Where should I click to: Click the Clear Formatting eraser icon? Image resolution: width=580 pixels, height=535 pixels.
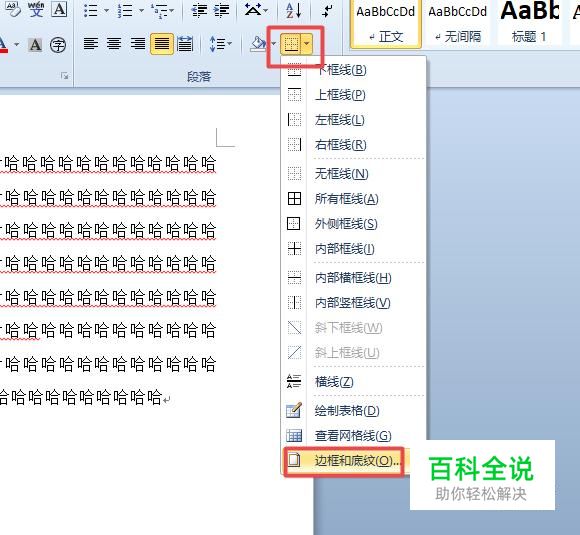[x=13, y=9]
